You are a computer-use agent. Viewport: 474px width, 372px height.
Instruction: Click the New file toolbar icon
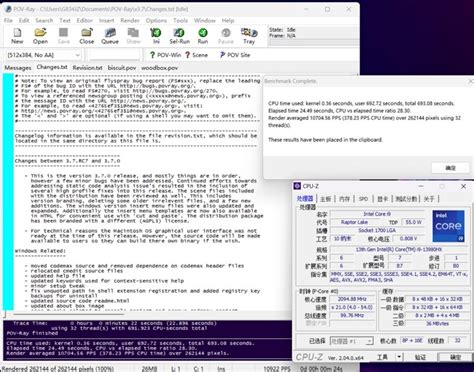tap(17, 36)
